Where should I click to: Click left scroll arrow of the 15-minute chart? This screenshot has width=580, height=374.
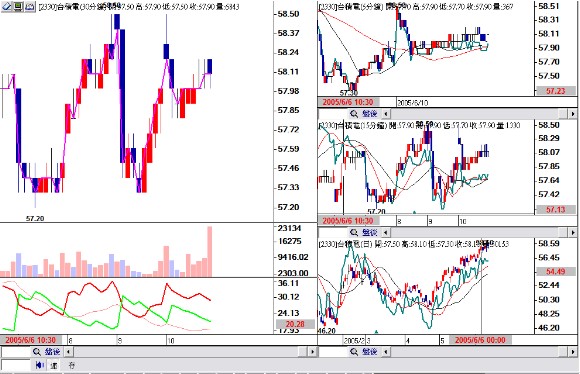point(386,232)
